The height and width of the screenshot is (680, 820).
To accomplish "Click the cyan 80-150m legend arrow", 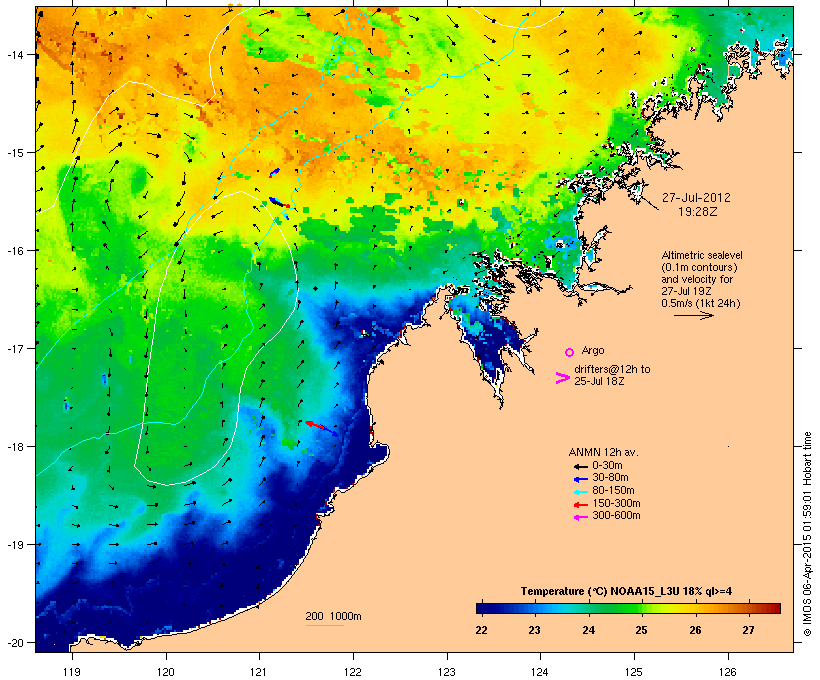I will click(580, 492).
